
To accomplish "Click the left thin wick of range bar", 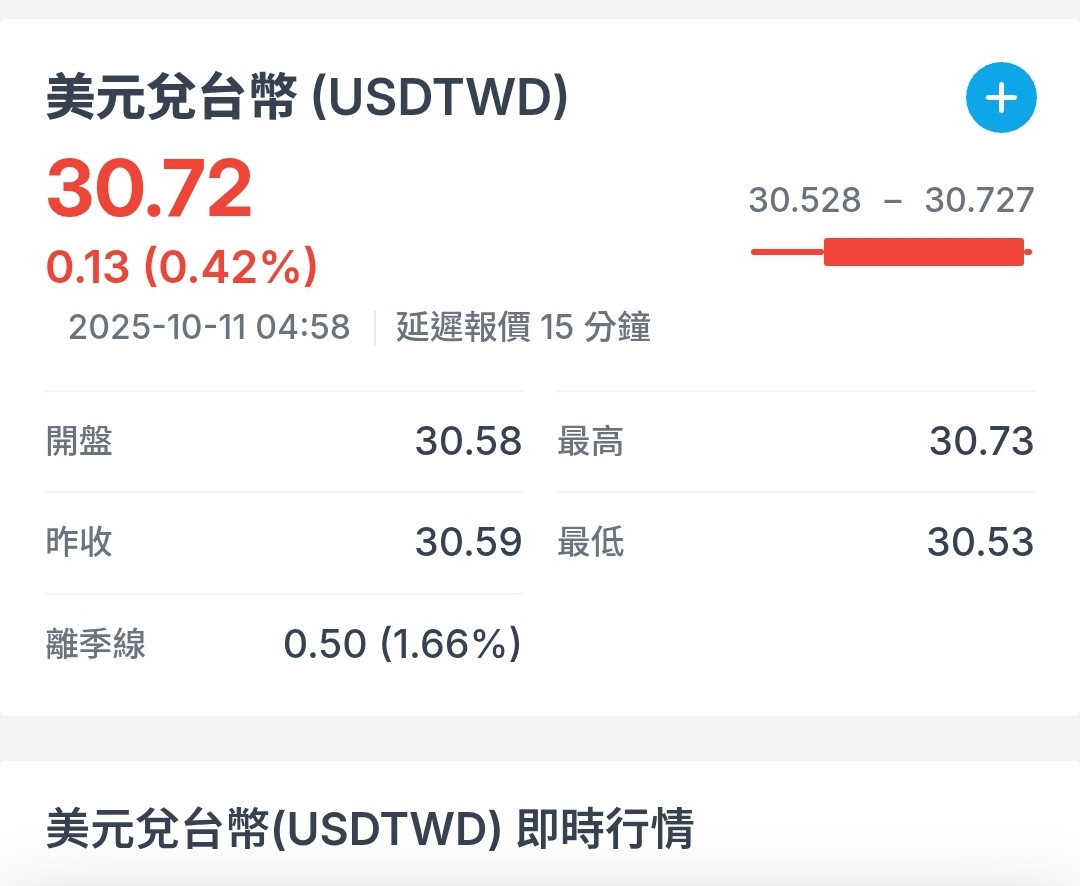I will (x=787, y=252).
